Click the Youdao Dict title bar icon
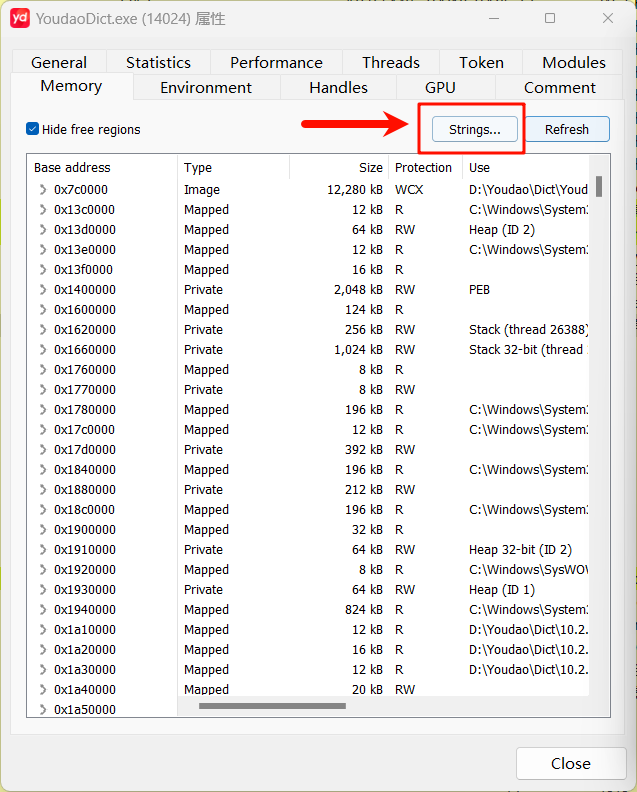This screenshot has width=637, height=792. [20, 18]
